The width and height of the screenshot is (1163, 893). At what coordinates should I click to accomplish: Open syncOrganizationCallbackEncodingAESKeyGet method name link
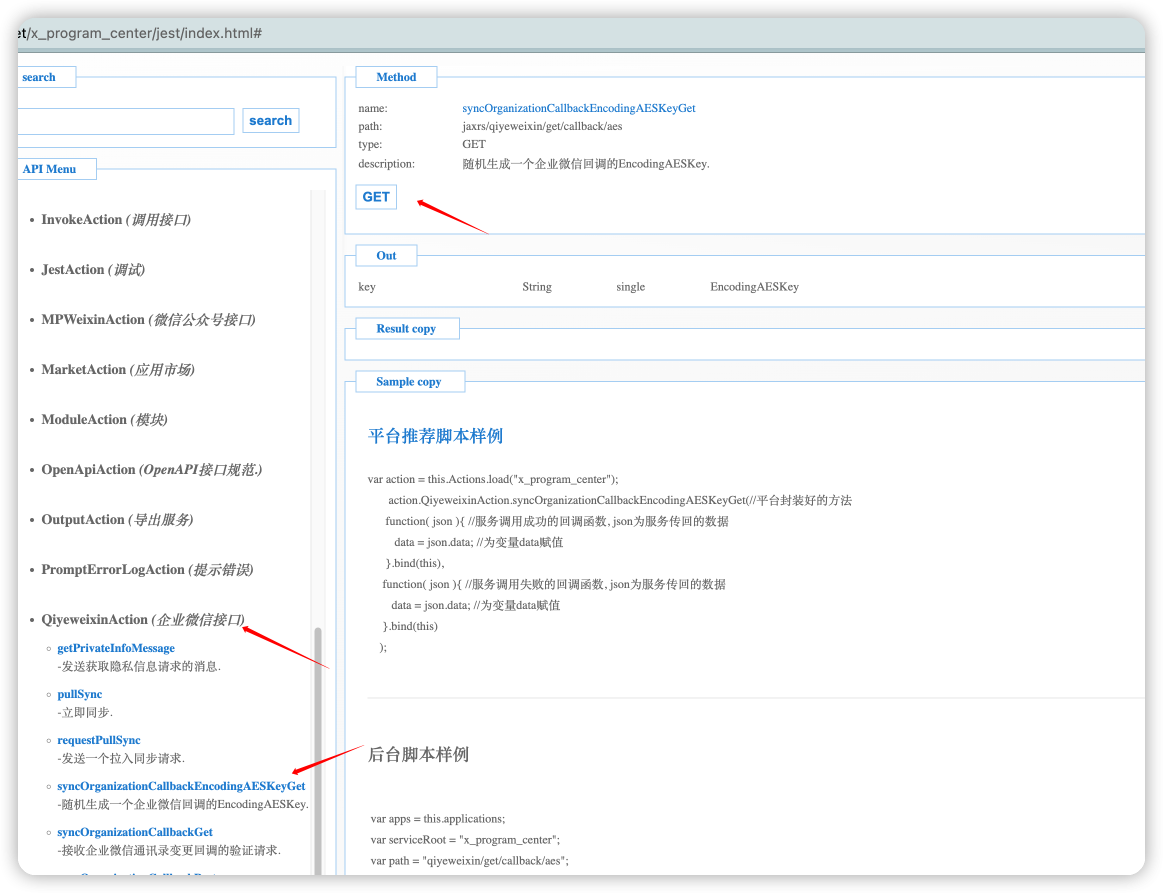pos(579,108)
